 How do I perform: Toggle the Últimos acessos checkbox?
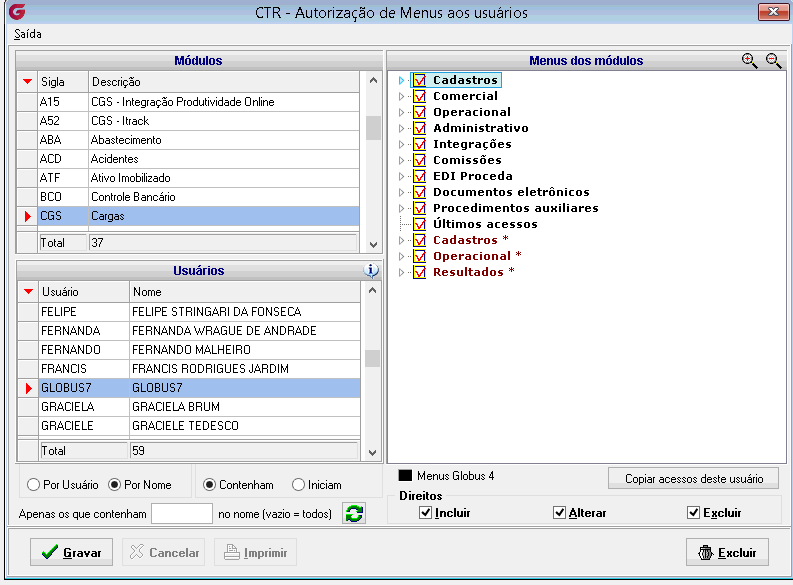click(x=419, y=224)
